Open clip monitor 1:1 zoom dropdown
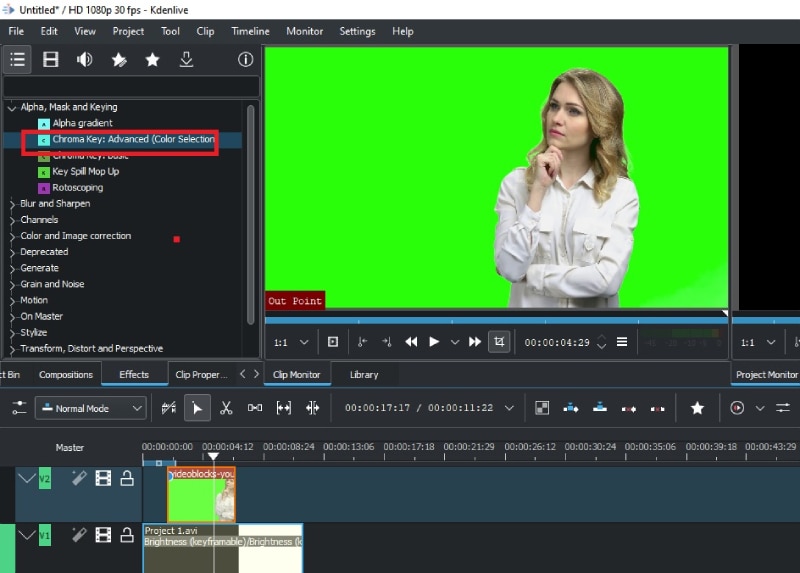 click(291, 342)
